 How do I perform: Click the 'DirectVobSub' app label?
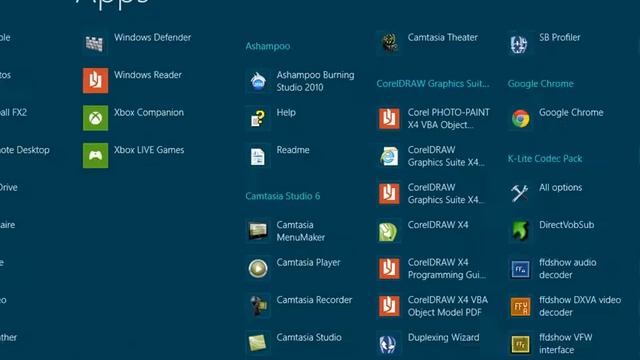[x=566, y=224]
